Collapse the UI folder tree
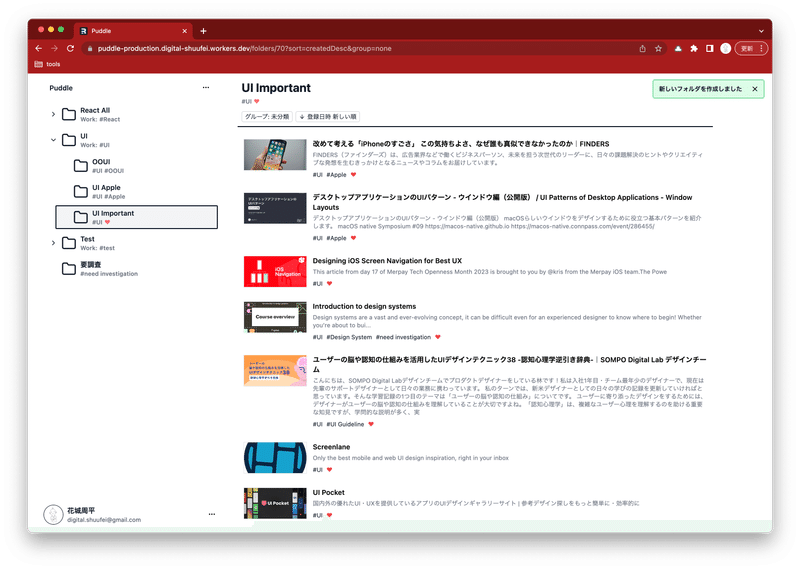 point(53,140)
